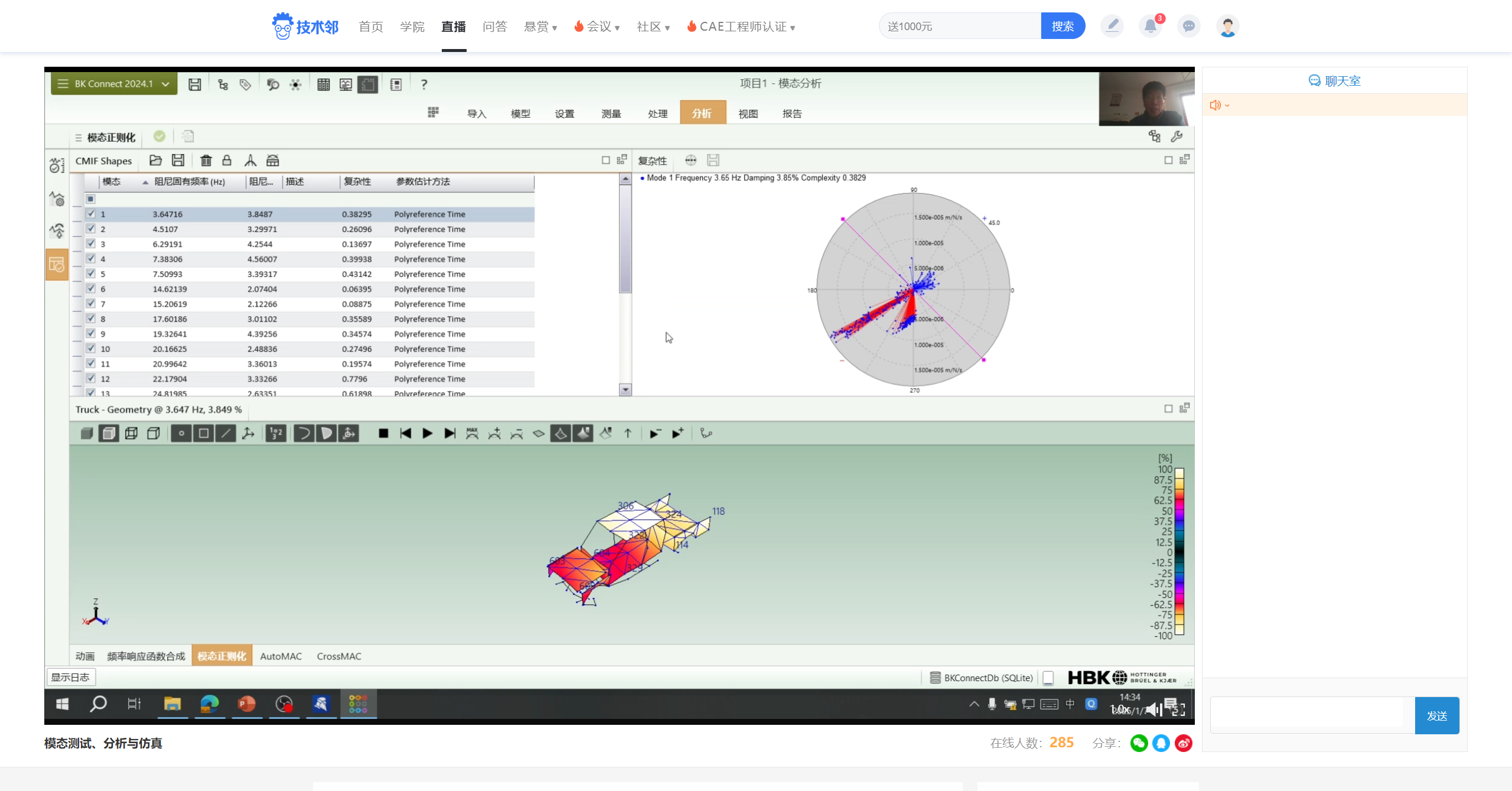
Task: Open the table view icon in top toolbar
Action: pyautogui.click(x=323, y=84)
